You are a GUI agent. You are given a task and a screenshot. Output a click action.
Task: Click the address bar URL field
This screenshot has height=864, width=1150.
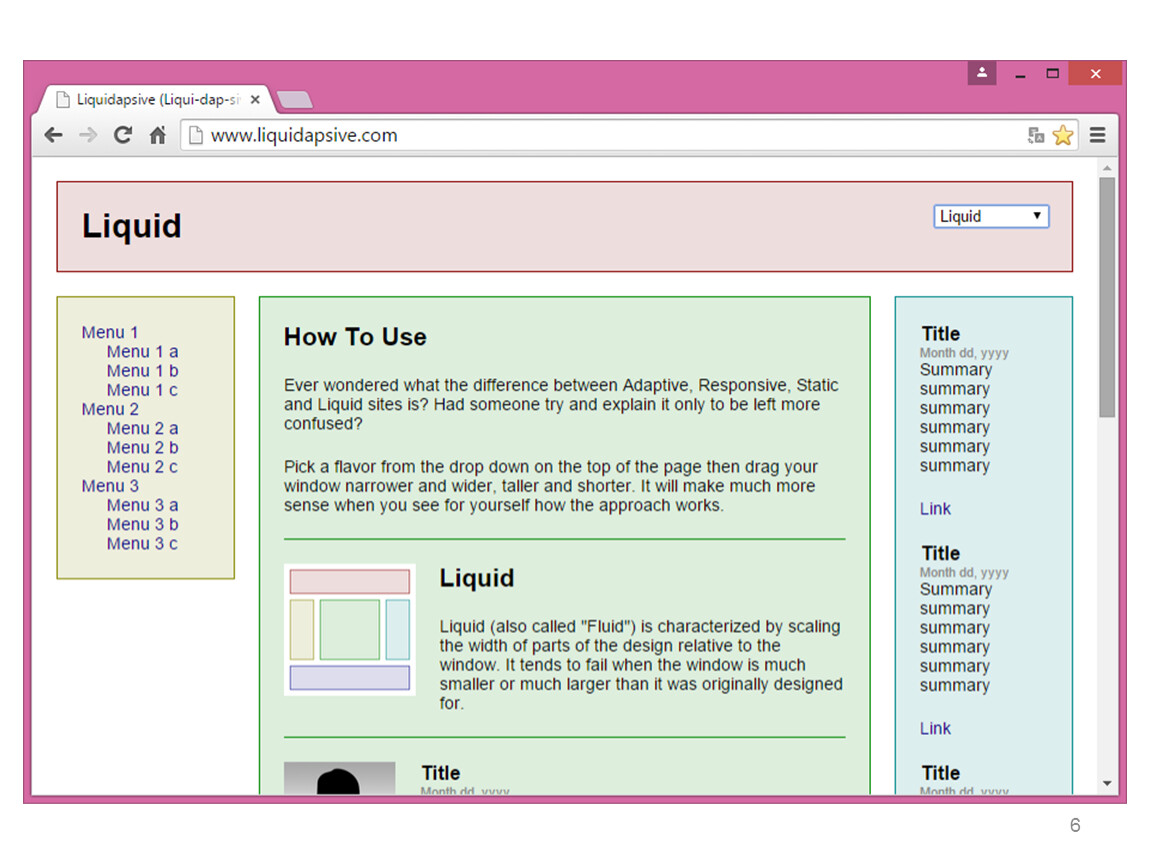tap(600, 136)
